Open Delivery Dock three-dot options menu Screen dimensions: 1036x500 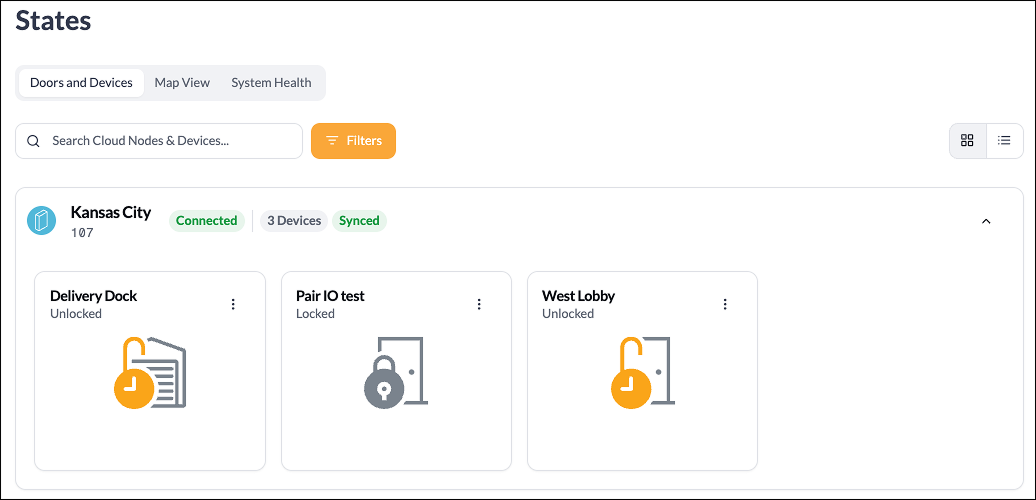click(x=233, y=304)
